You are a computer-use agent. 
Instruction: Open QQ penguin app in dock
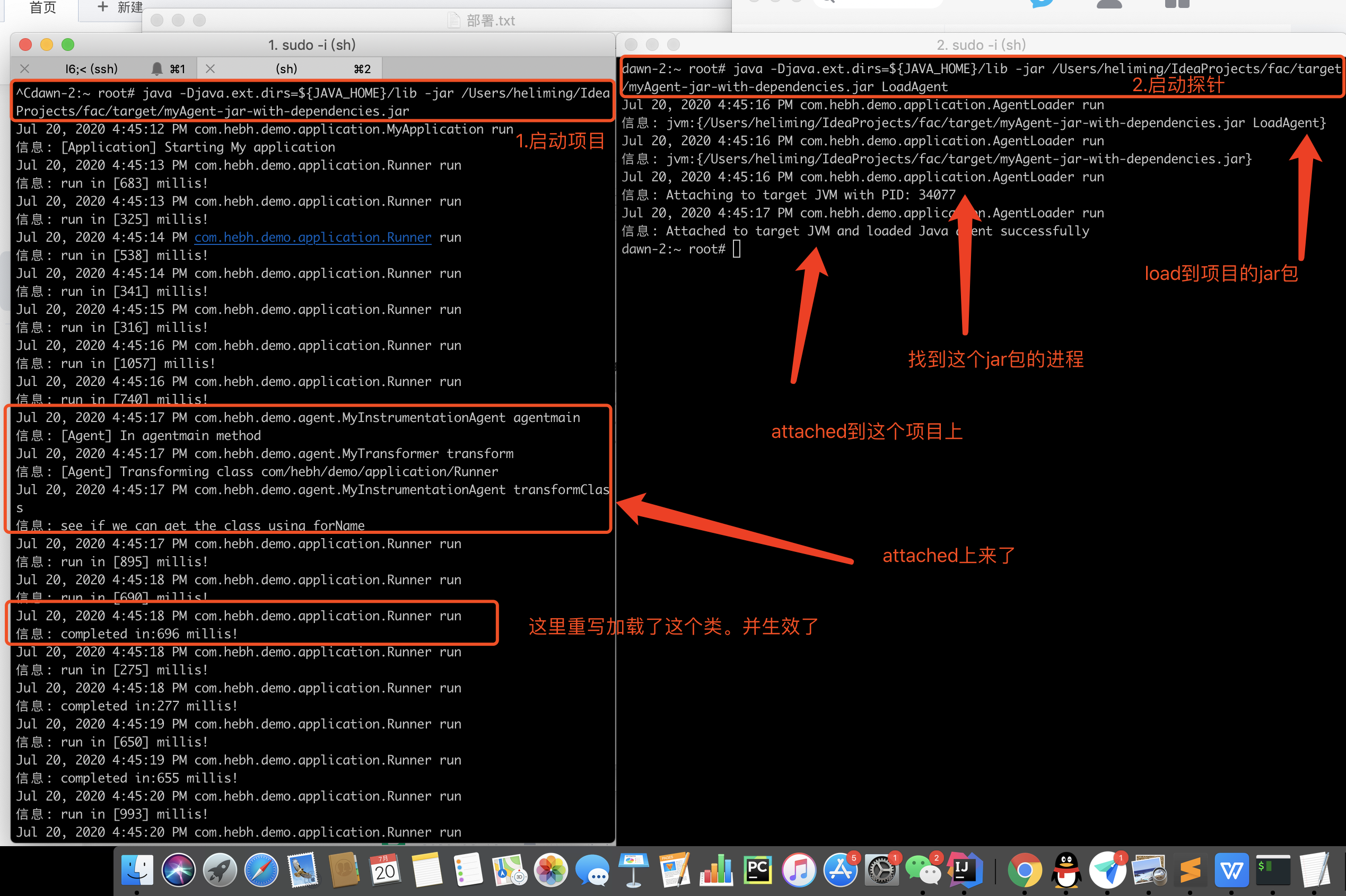pyautogui.click(x=1066, y=869)
